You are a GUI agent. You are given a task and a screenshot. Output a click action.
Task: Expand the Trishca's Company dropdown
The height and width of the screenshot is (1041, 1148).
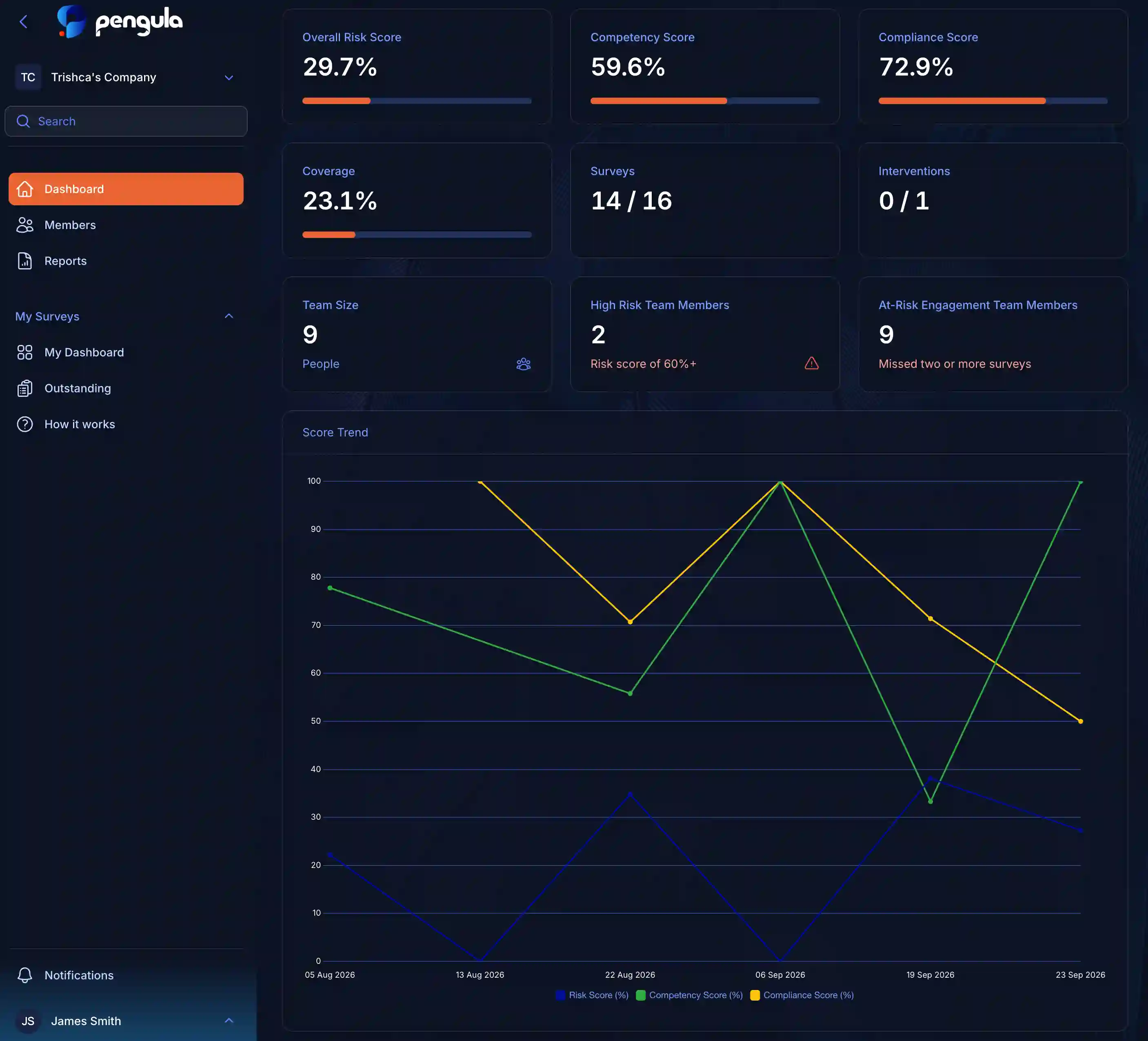229,78
